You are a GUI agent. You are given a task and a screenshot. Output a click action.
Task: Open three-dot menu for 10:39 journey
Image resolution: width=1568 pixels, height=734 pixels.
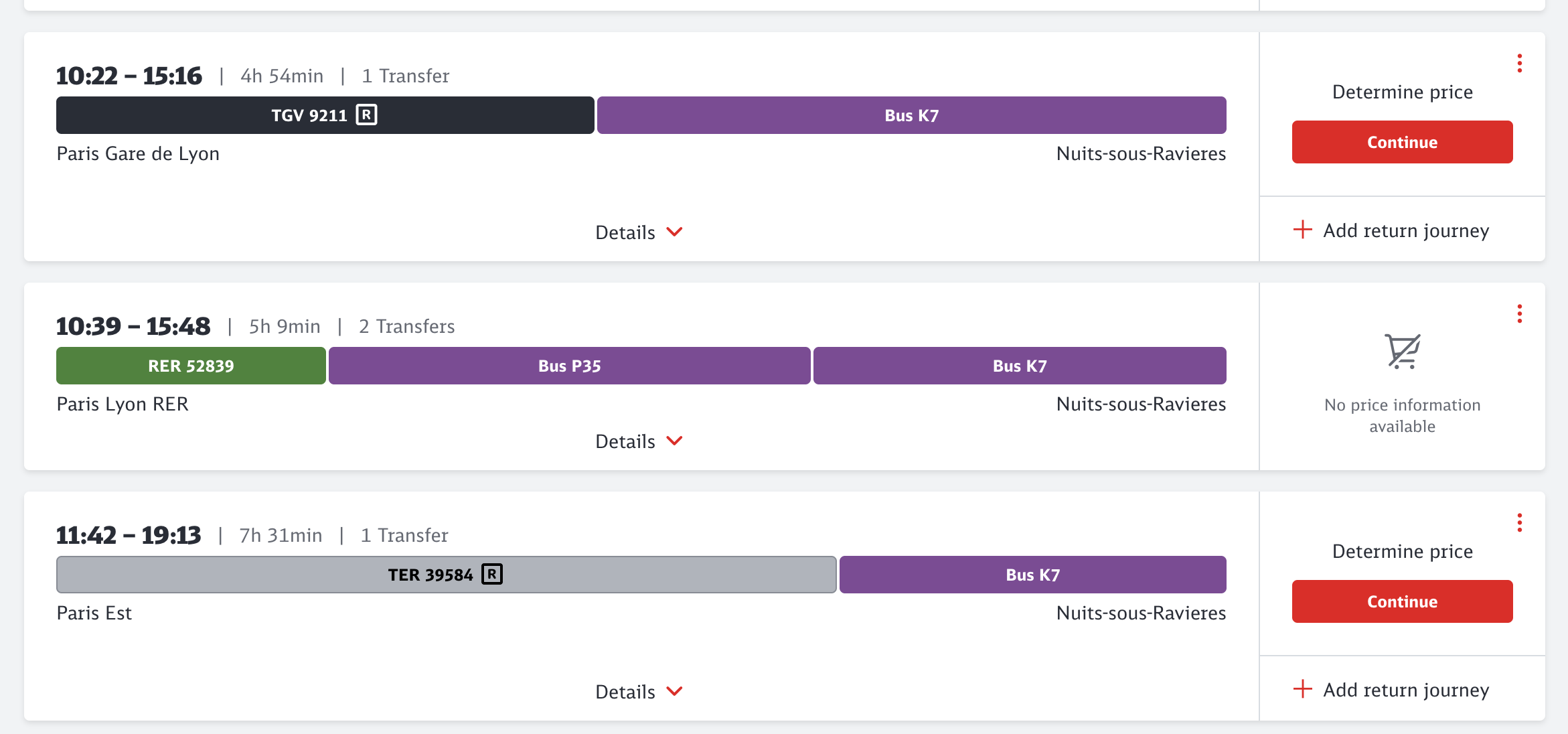pyautogui.click(x=1519, y=314)
